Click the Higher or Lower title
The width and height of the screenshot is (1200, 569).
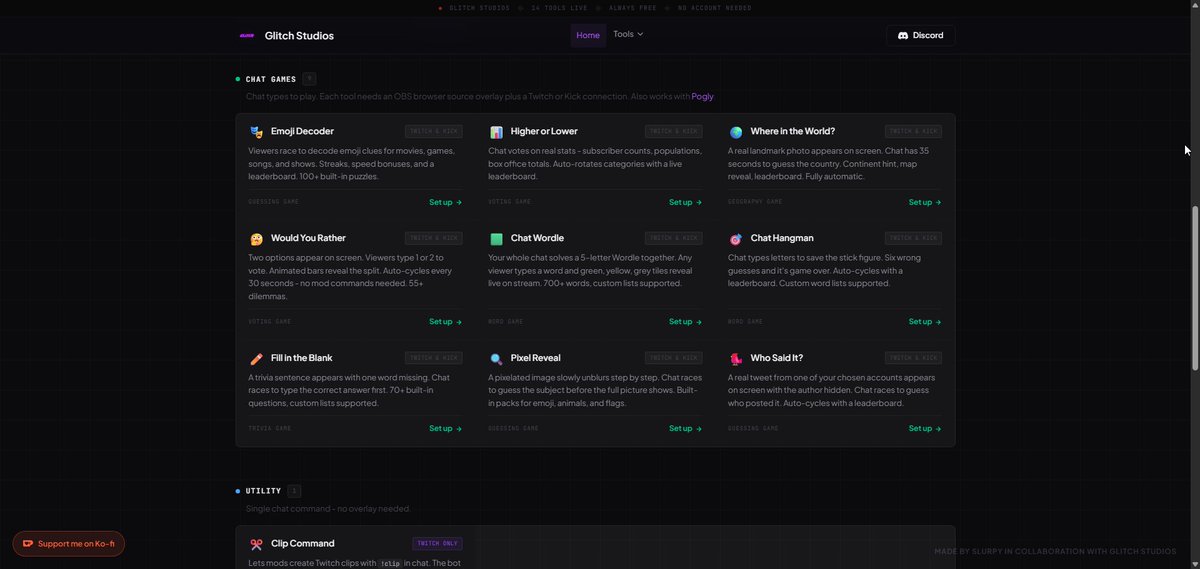[x=544, y=131]
